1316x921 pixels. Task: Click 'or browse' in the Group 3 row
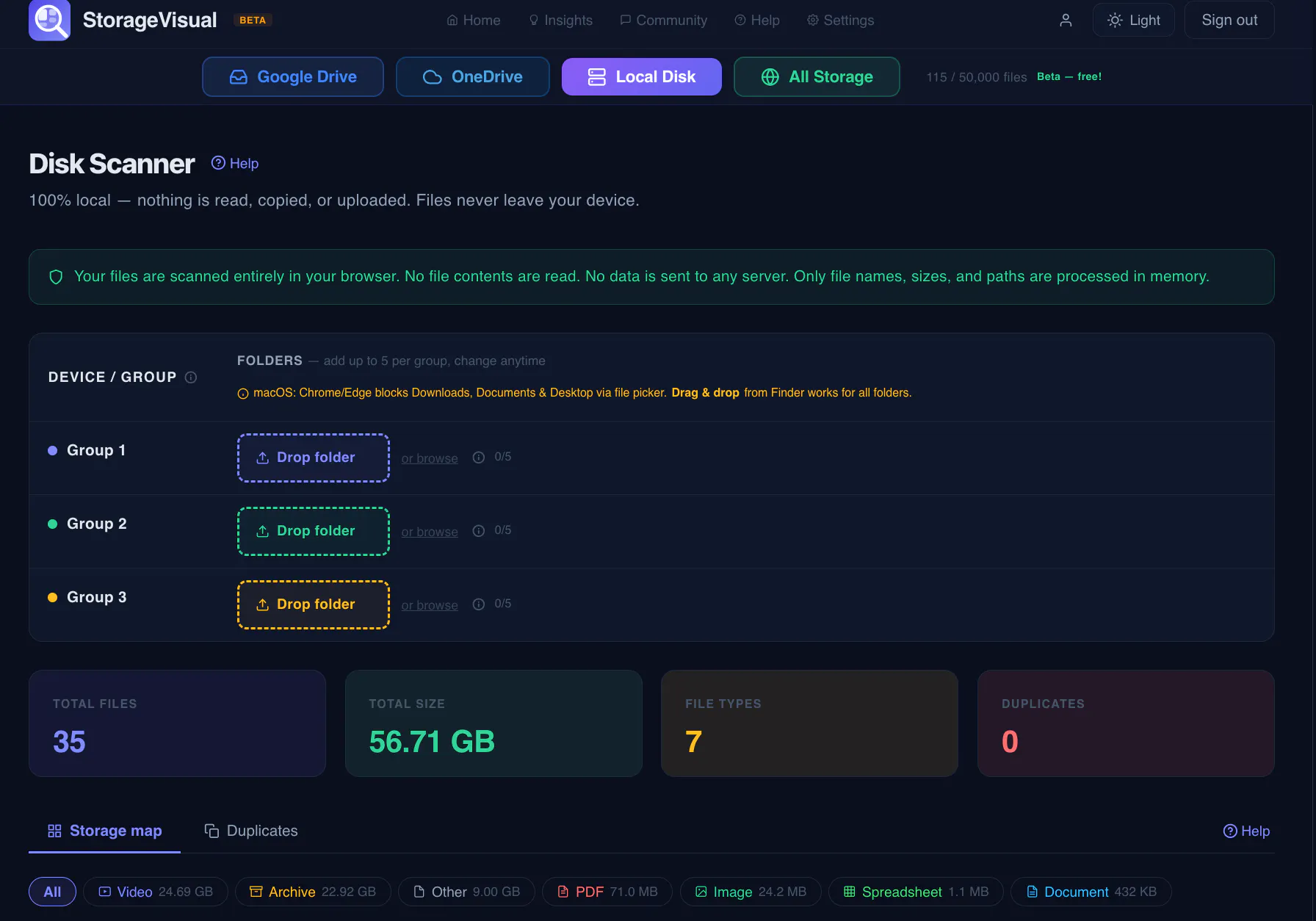(430, 605)
